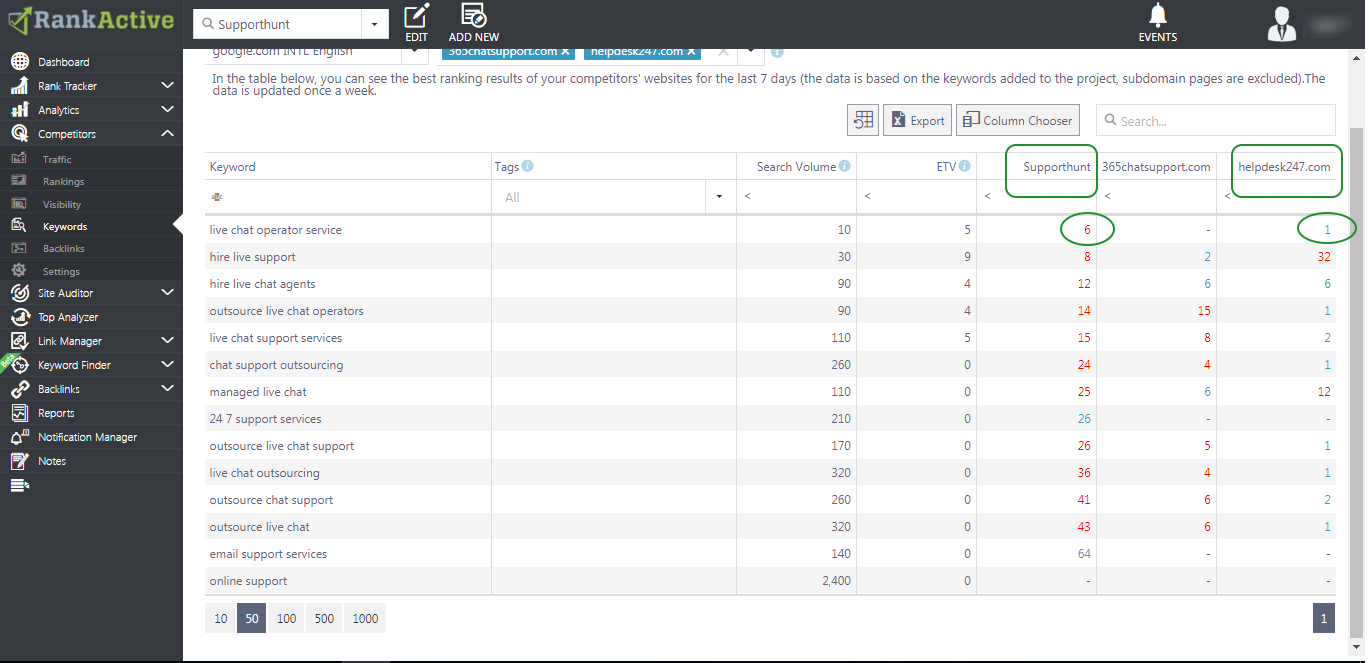
Task: Click the Search Volume filter field
Action: [797, 197]
